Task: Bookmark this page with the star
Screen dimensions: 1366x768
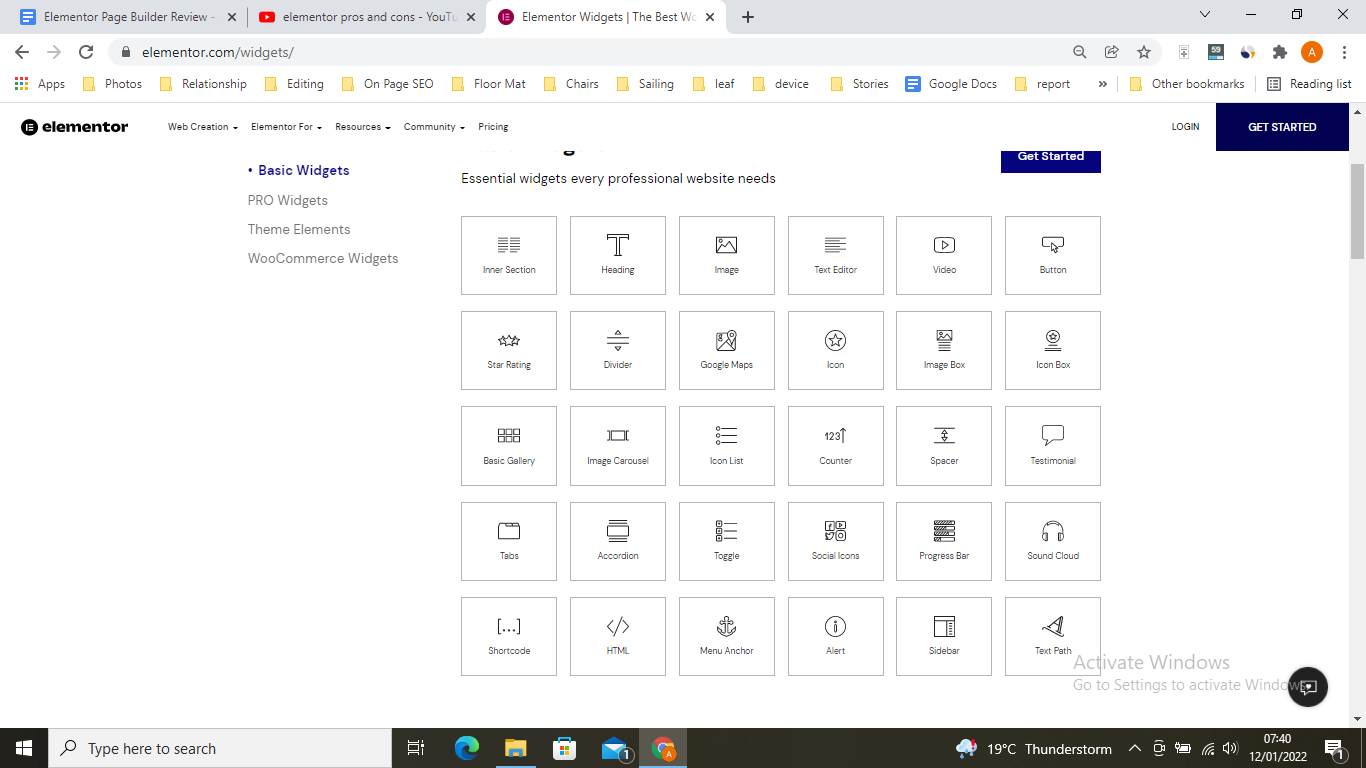Action: [x=1144, y=52]
